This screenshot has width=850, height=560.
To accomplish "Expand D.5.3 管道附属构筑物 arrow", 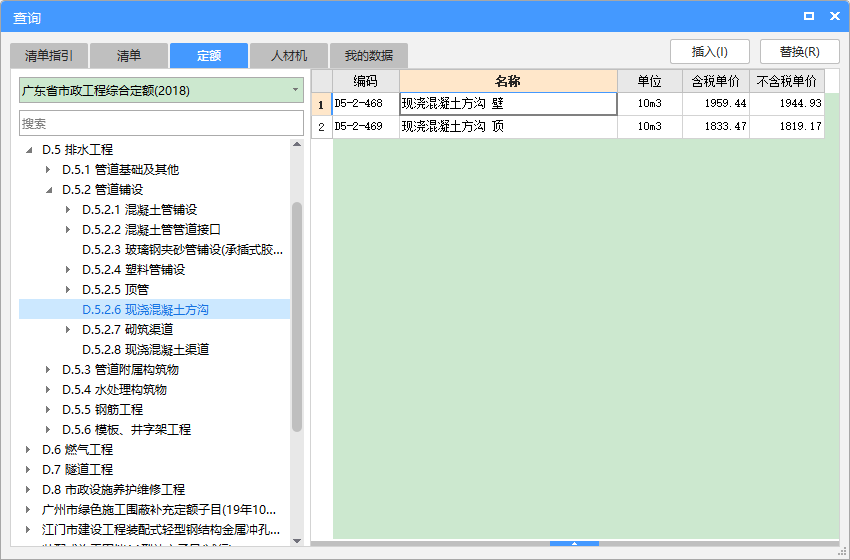I will pyautogui.click(x=48, y=370).
